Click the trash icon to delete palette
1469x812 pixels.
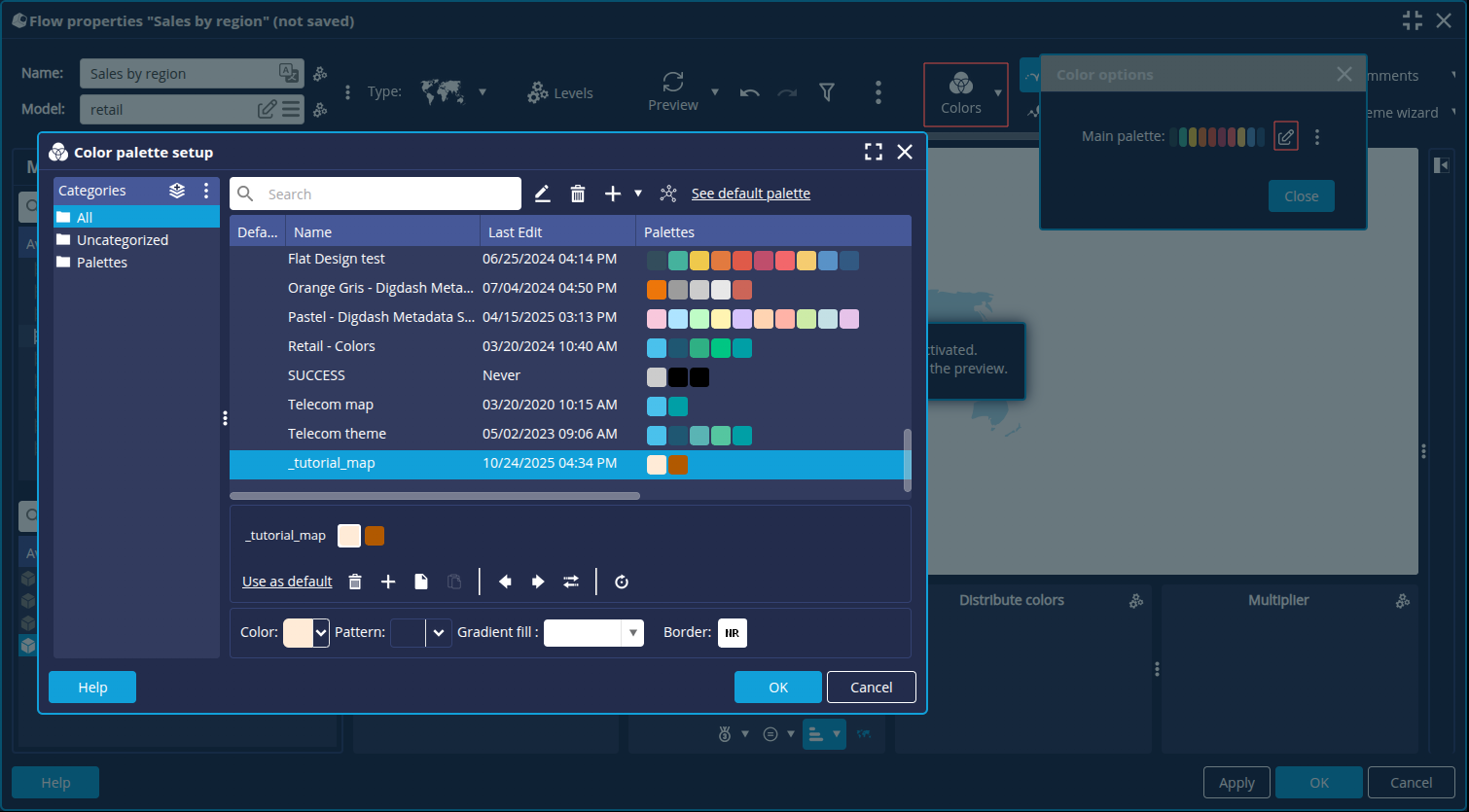point(578,193)
